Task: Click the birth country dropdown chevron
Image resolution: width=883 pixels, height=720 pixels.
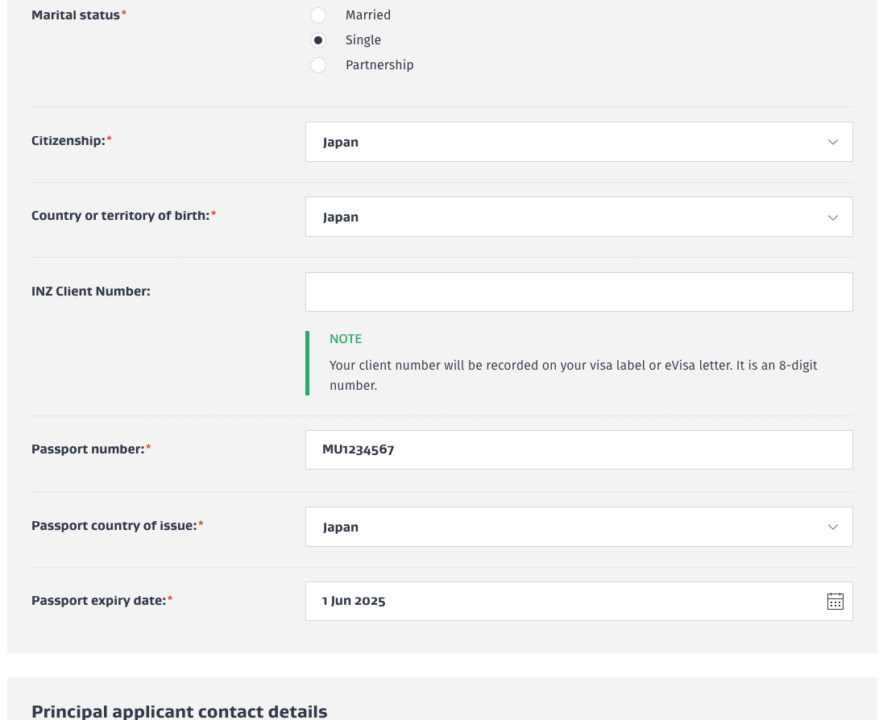Action: 833,217
